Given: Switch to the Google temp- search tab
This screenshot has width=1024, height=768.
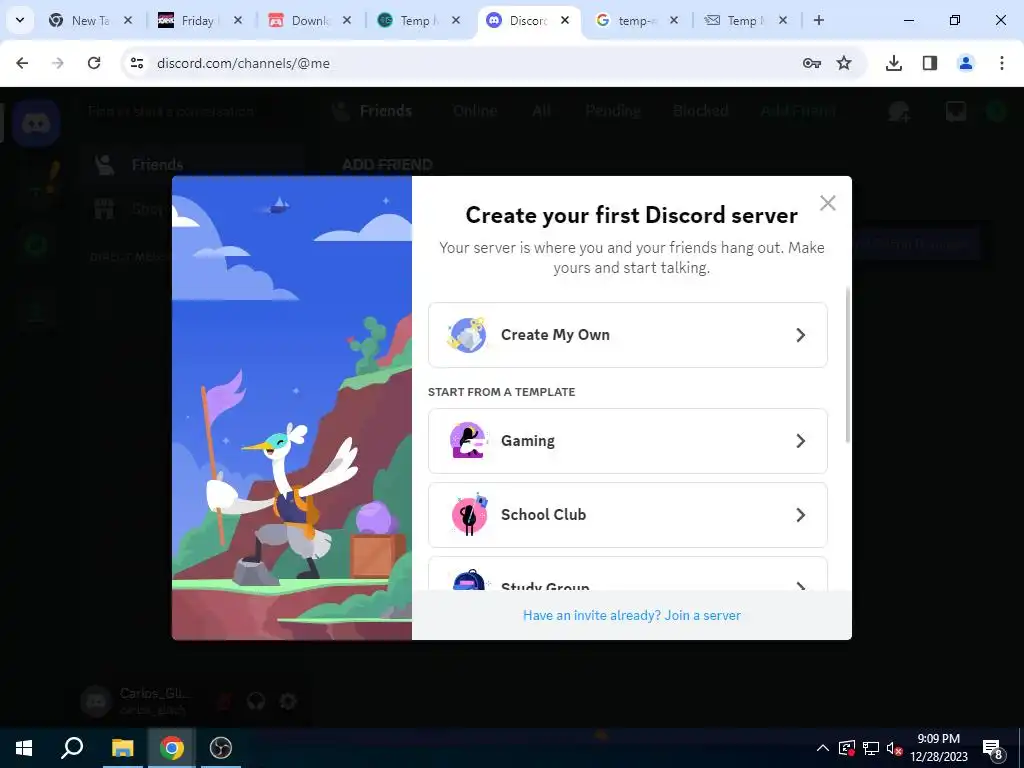Looking at the screenshot, I should click(x=635, y=21).
